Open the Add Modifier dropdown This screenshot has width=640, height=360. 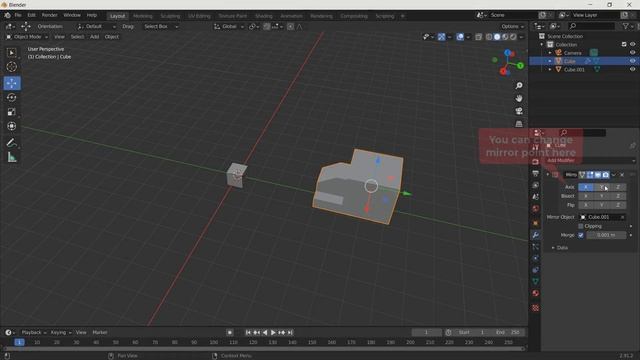coord(590,160)
